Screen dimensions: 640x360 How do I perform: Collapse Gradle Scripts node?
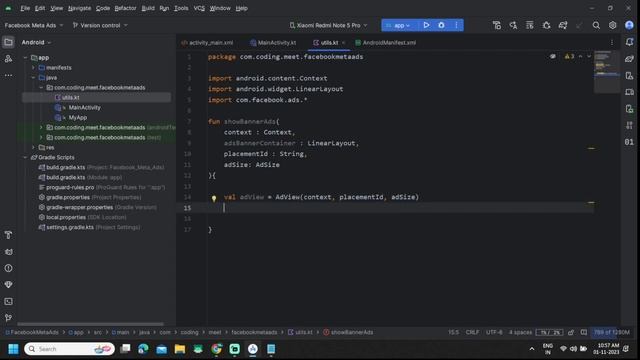tap(26, 158)
